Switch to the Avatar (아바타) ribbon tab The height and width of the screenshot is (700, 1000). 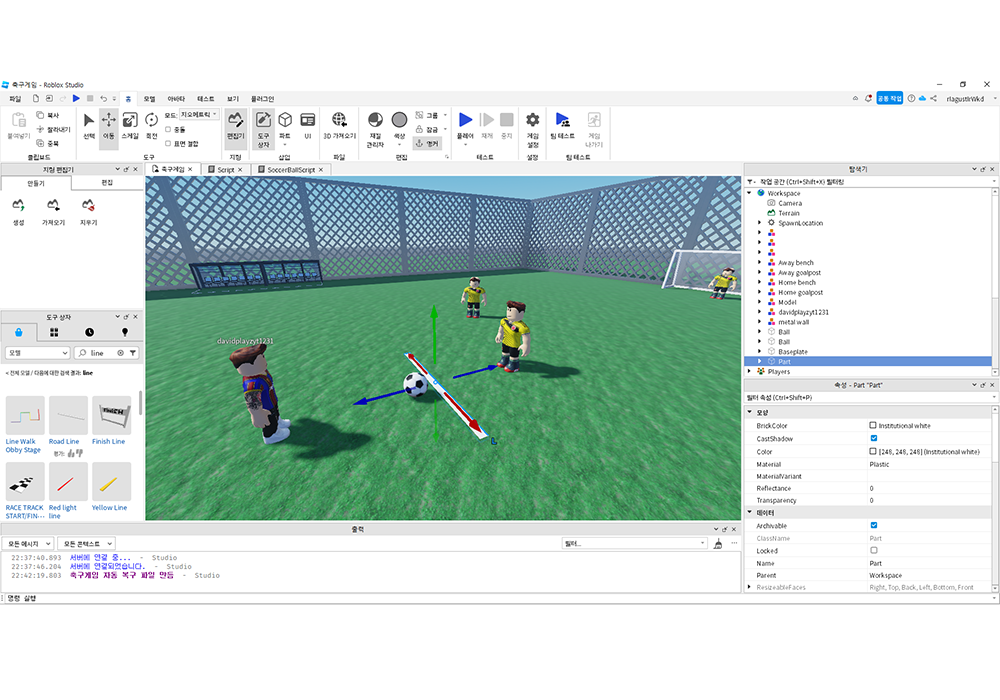[176, 99]
